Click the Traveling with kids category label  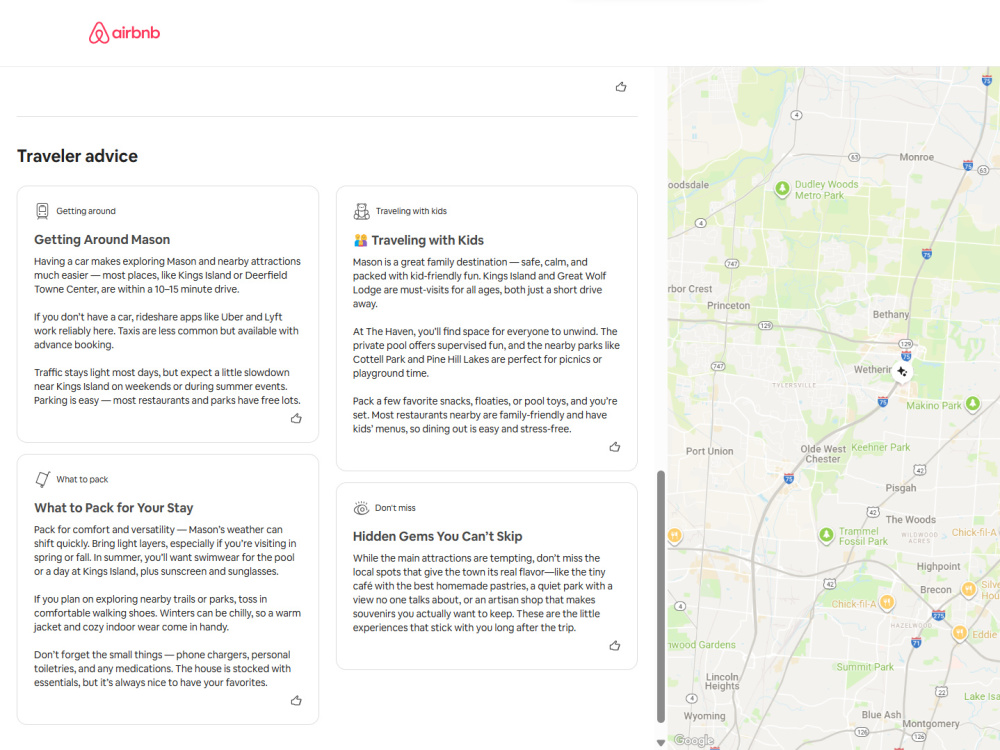[x=411, y=211]
